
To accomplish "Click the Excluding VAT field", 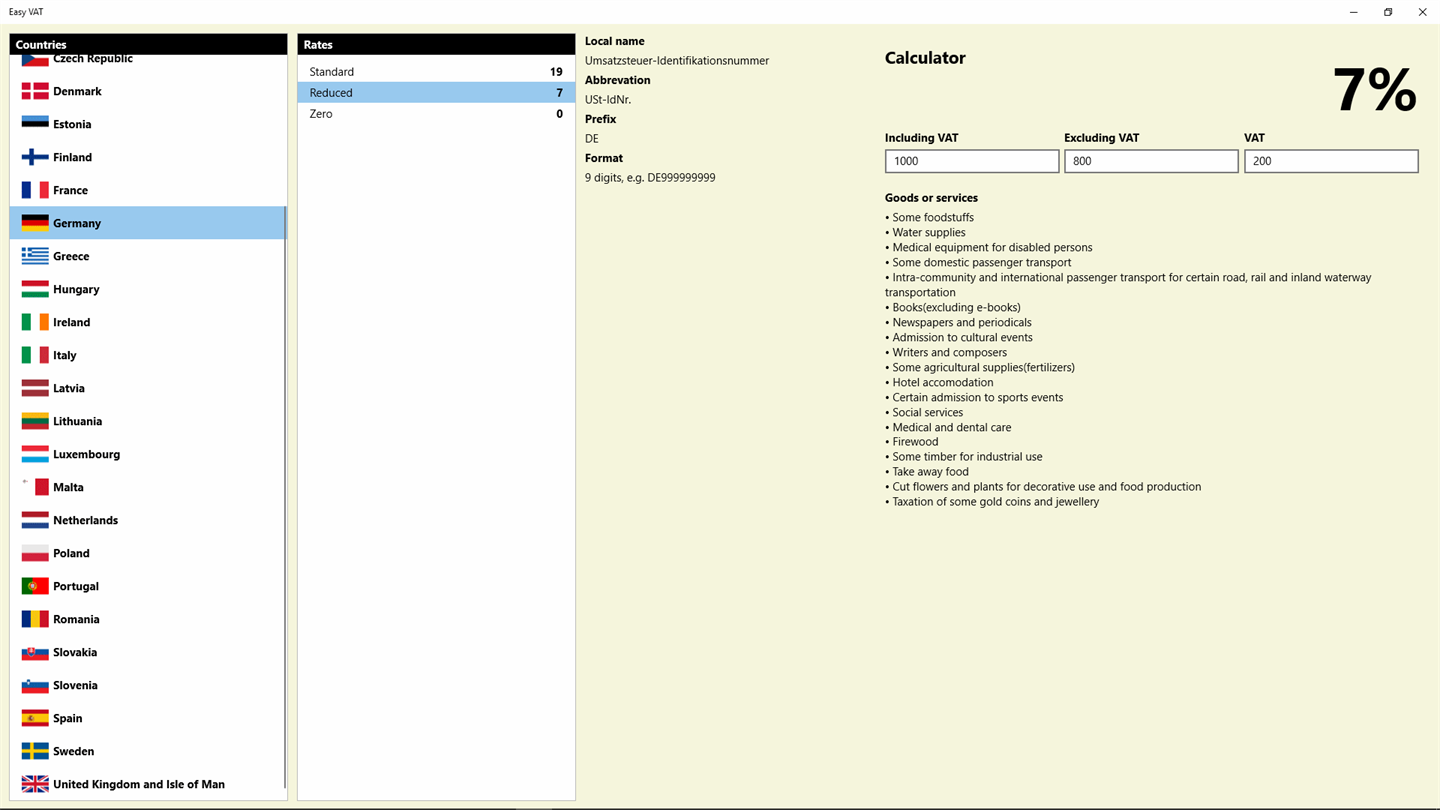I will coord(1151,161).
